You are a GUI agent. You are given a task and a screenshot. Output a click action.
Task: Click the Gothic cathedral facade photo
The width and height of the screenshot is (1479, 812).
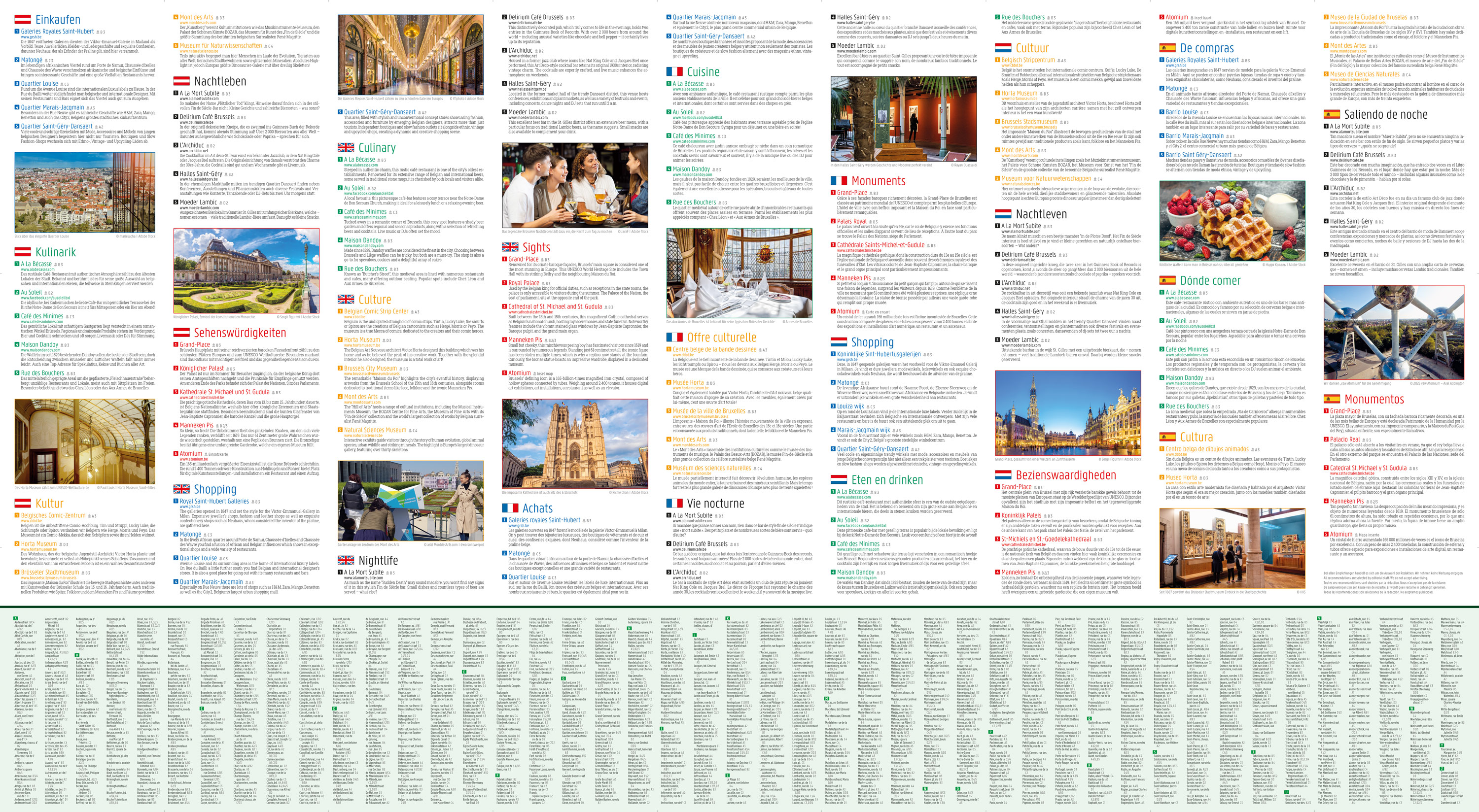tap(575, 443)
